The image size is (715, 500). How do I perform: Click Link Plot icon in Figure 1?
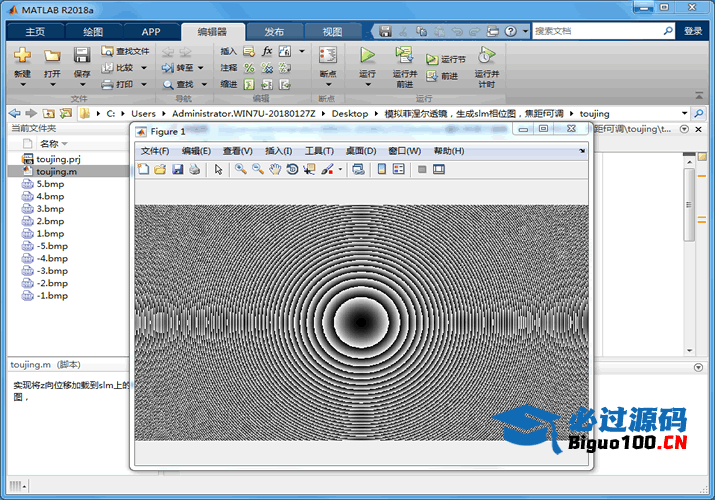pyautogui.click(x=358, y=170)
